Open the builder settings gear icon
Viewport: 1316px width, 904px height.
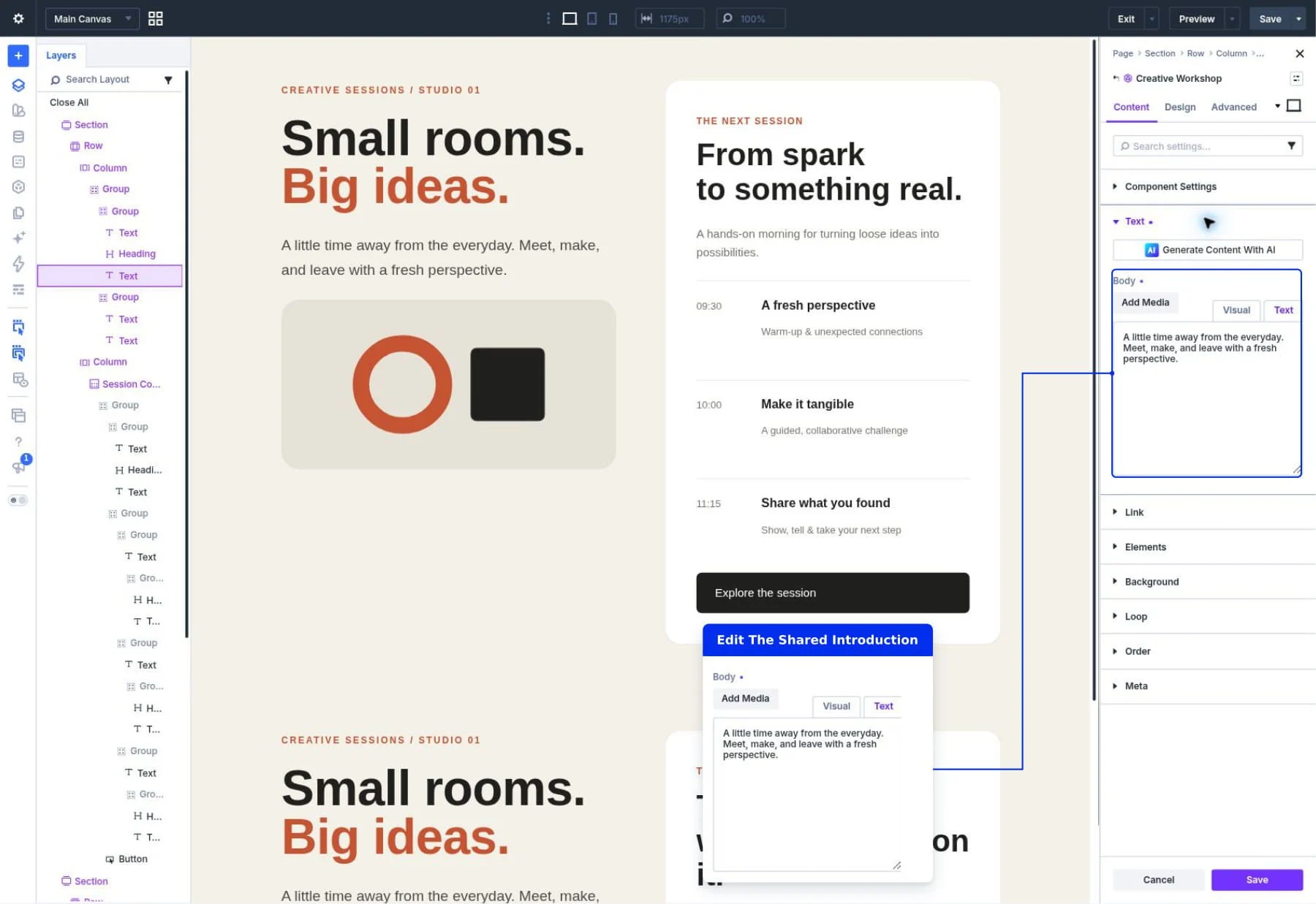[x=18, y=18]
